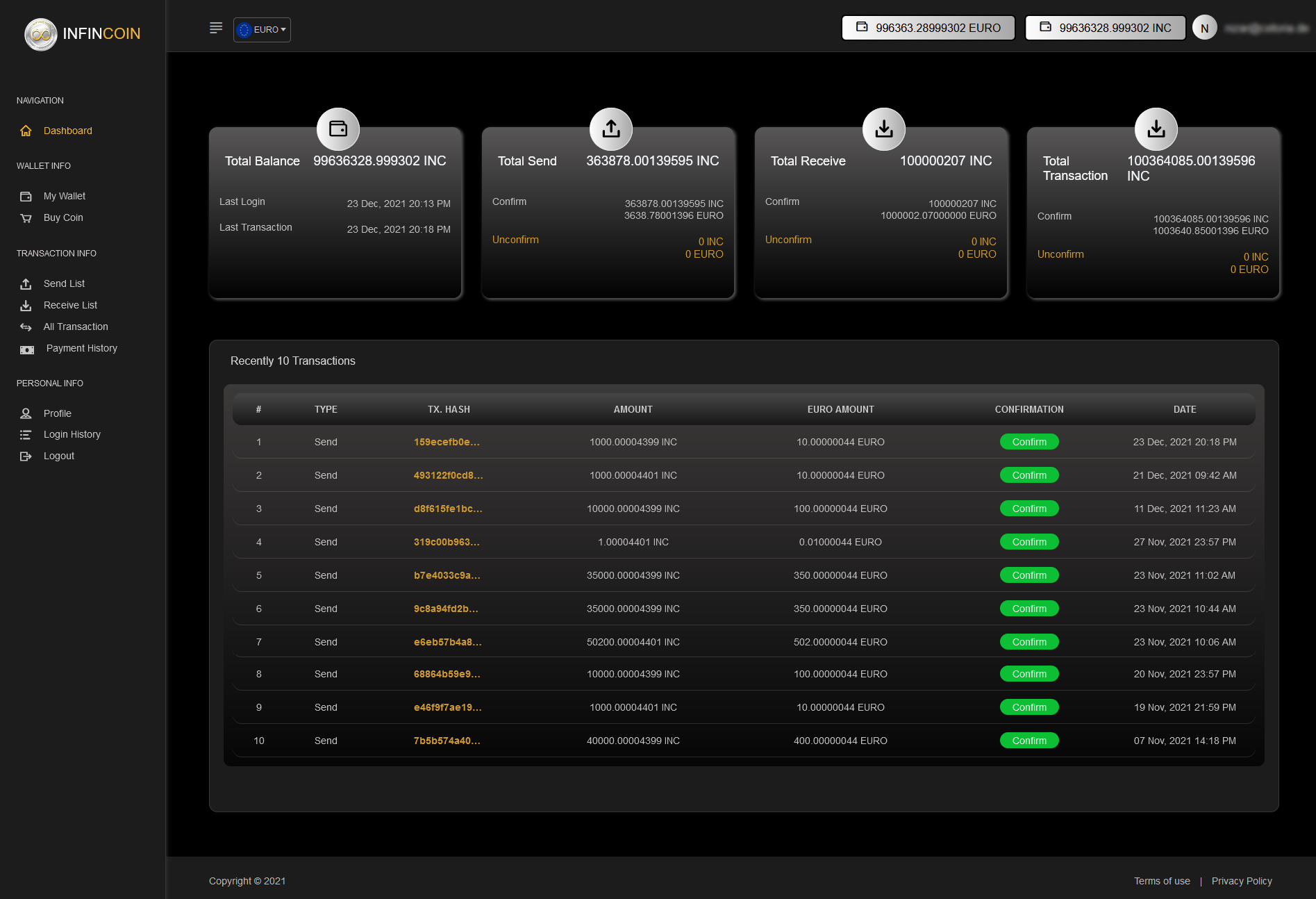
Task: Click the Total Receive download icon
Action: click(883, 129)
